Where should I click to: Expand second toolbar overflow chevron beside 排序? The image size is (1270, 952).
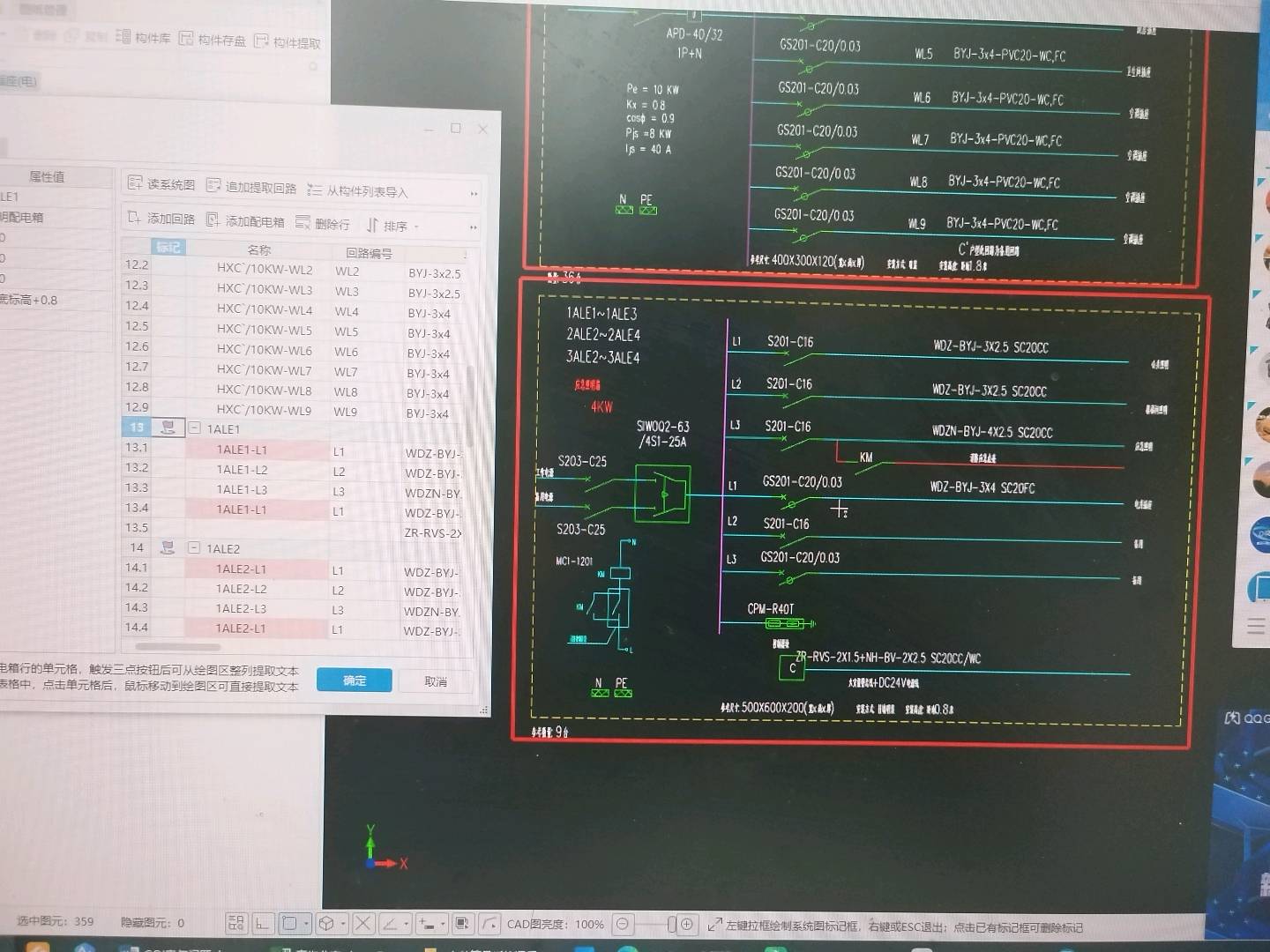474,227
